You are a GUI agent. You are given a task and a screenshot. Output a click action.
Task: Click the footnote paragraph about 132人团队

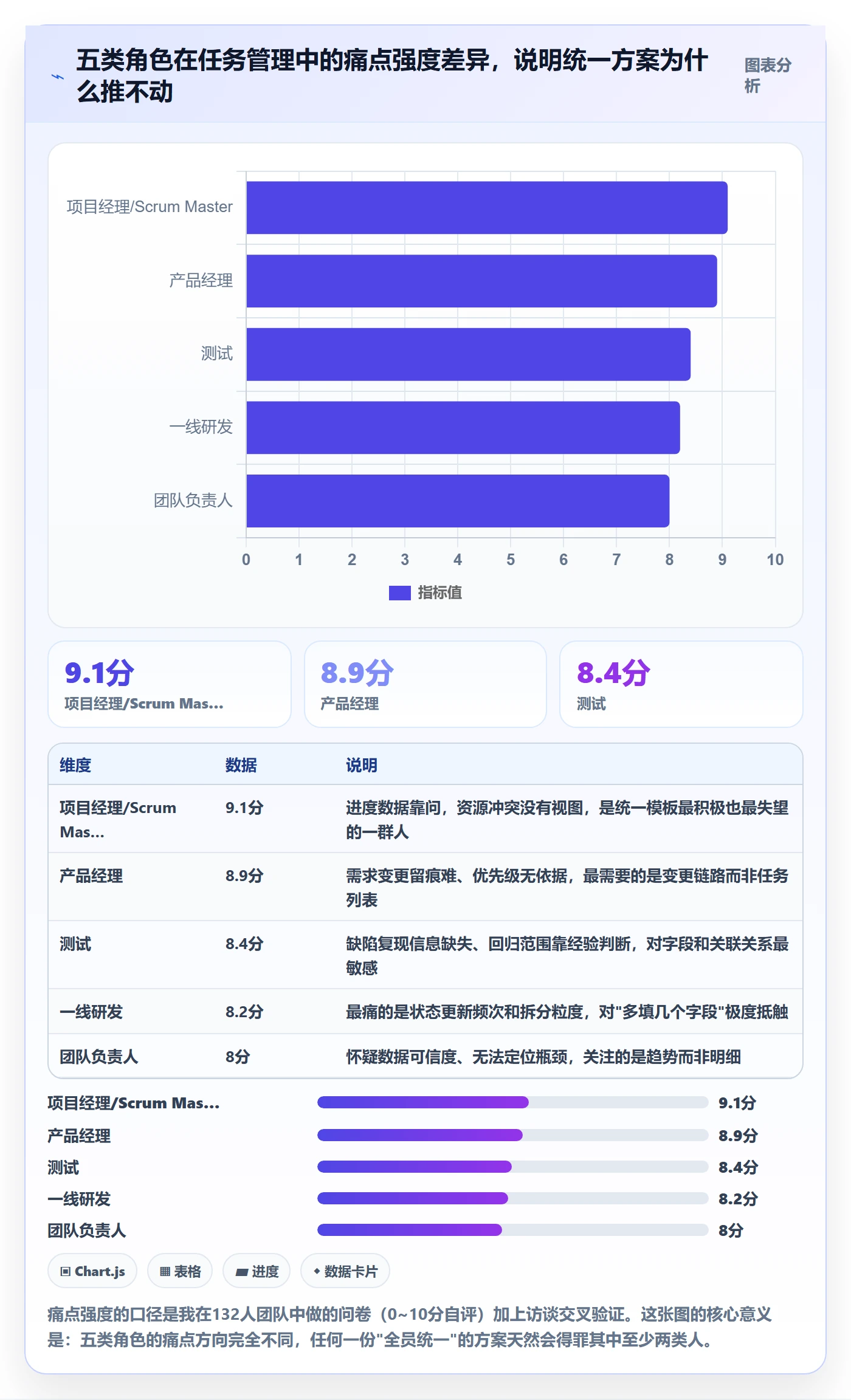[x=410, y=1327]
